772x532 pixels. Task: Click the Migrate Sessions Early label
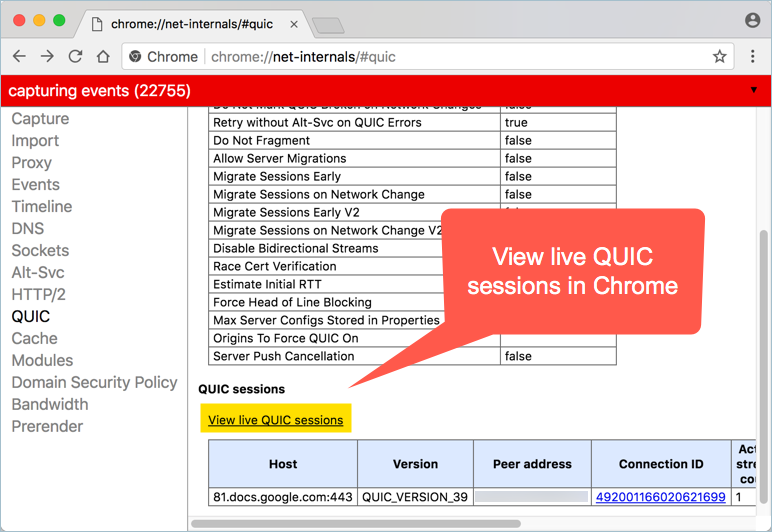277,177
